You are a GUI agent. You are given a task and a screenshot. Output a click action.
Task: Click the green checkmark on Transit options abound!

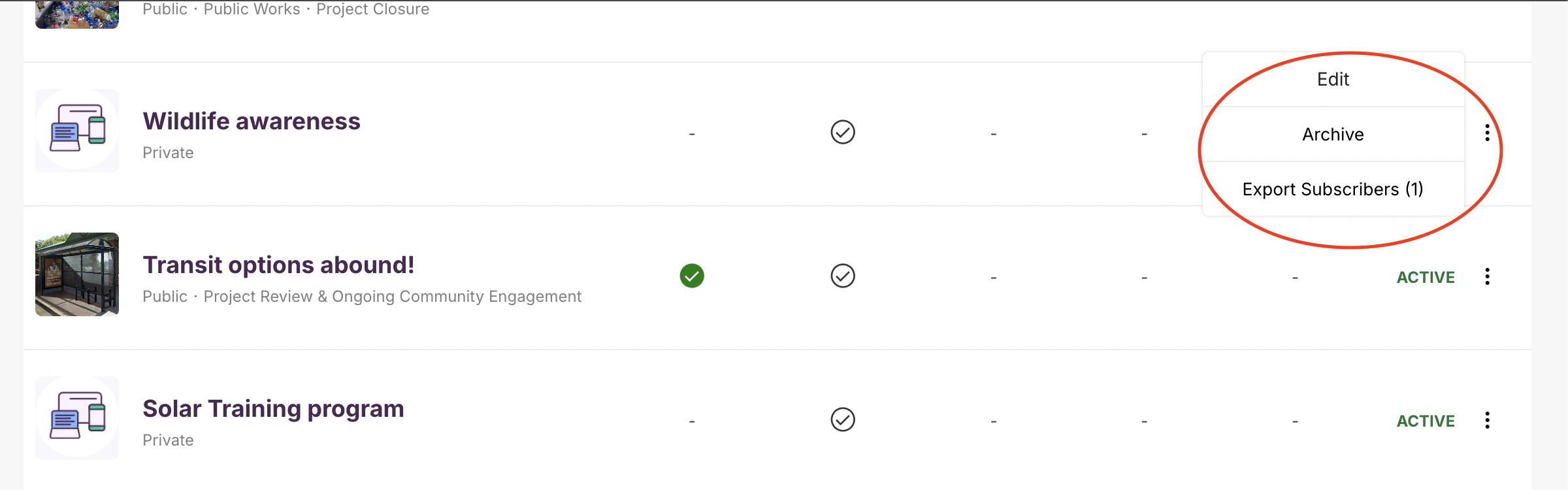692,276
